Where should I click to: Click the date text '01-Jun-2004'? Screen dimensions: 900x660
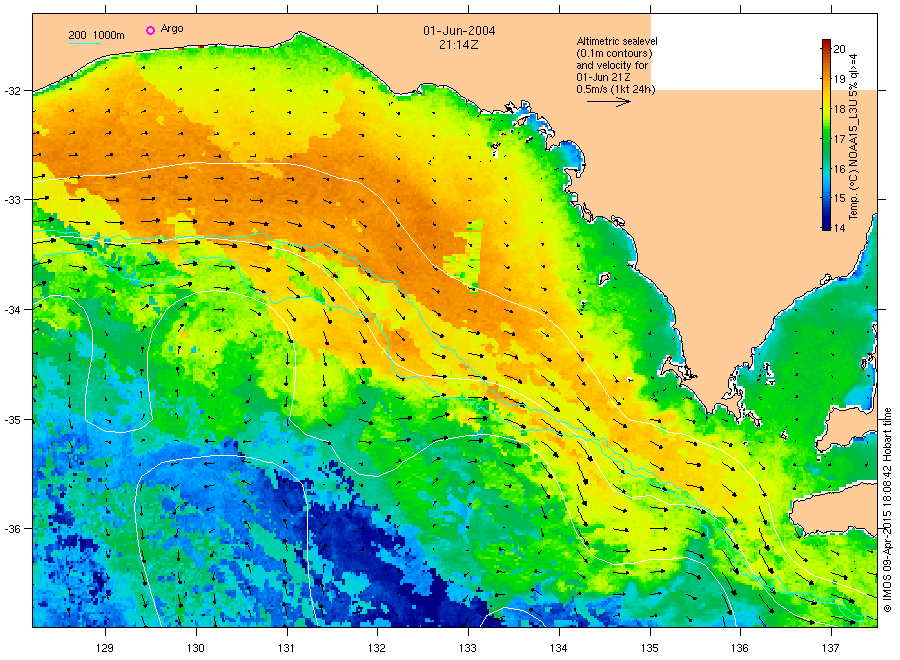(x=459, y=31)
